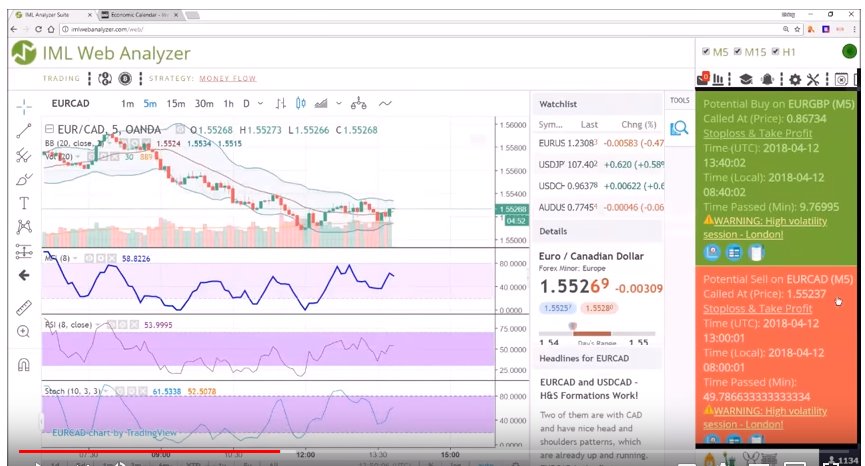This screenshot has width=865, height=466.
Task: Switch chart to daily D timeframe
Action: [x=246, y=103]
